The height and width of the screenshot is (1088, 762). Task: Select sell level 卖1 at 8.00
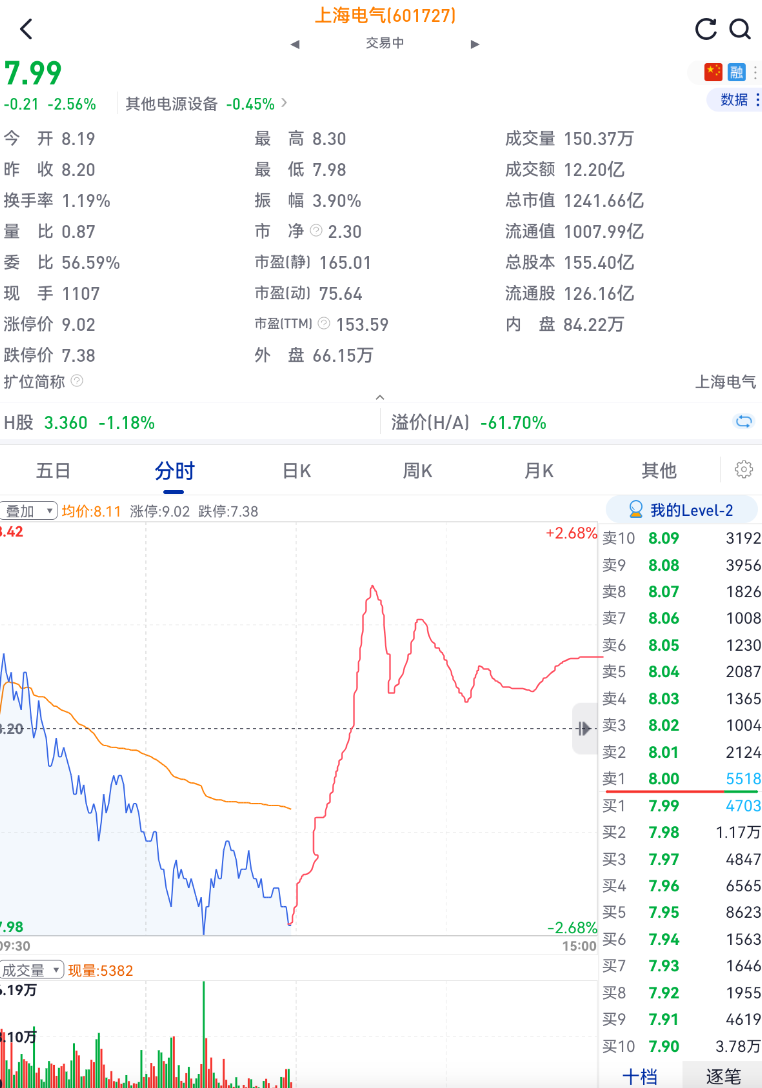(681, 779)
